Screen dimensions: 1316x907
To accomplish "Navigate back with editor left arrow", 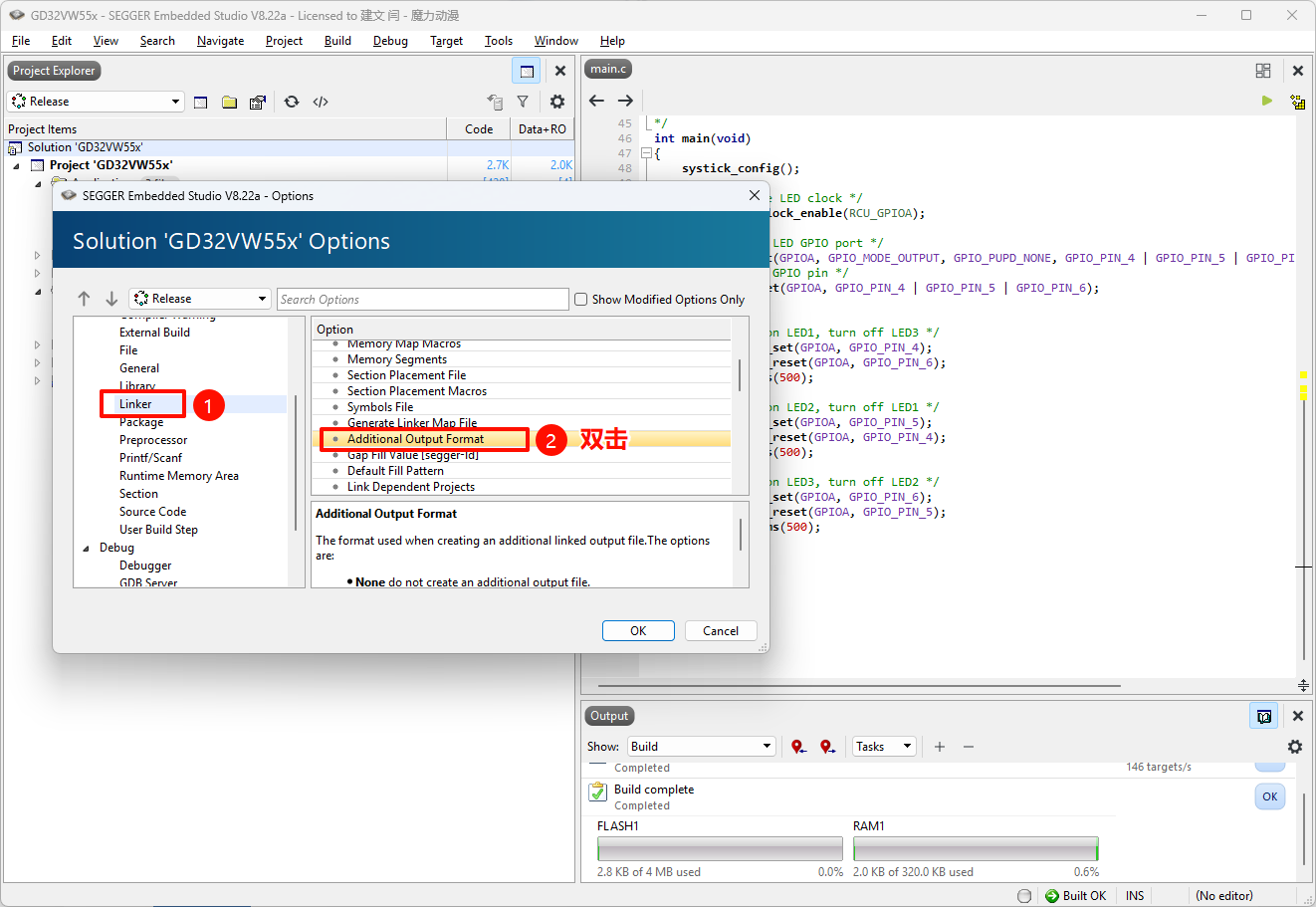I will pyautogui.click(x=596, y=101).
